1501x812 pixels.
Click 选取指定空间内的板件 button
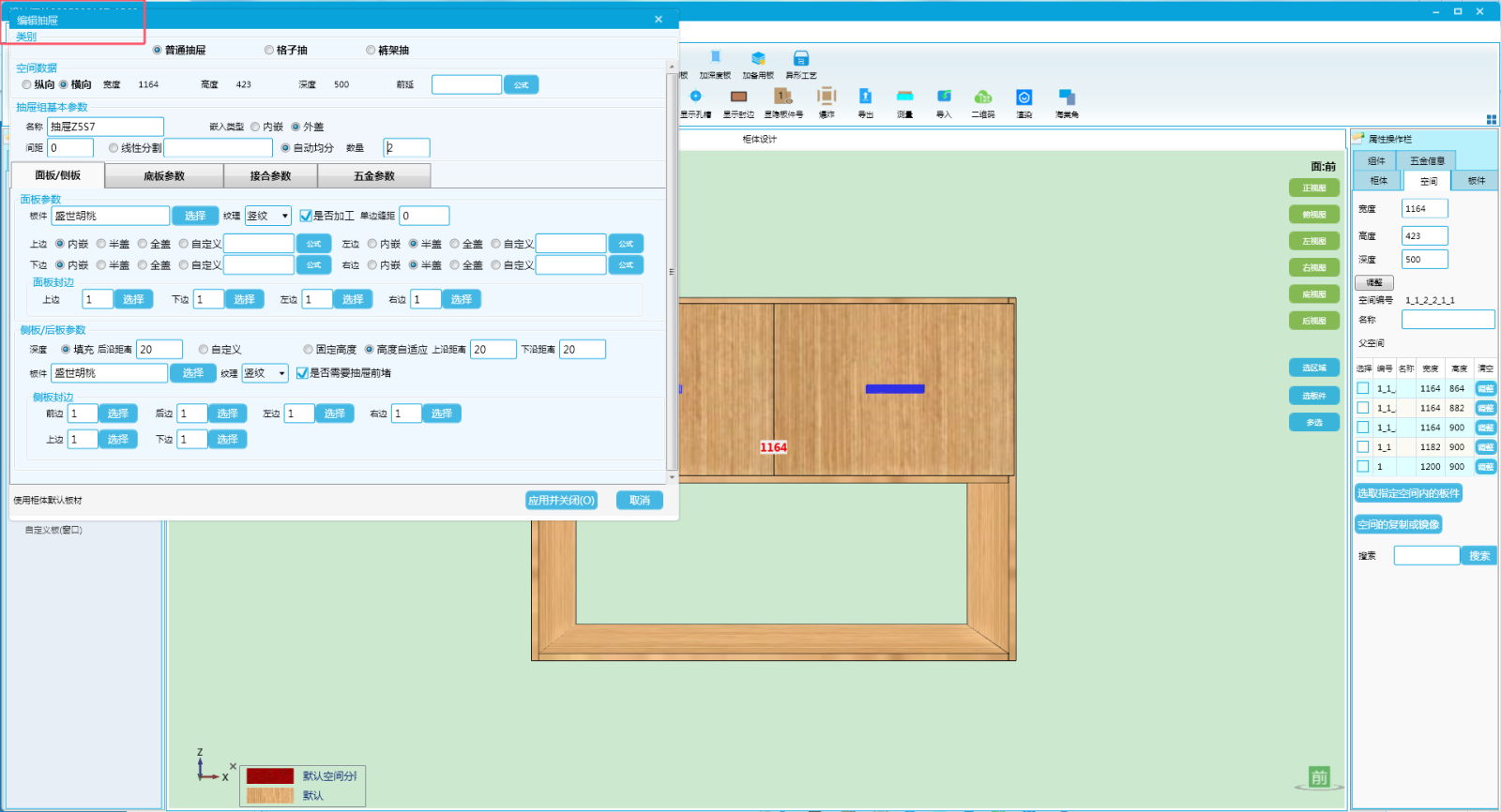coord(1408,493)
